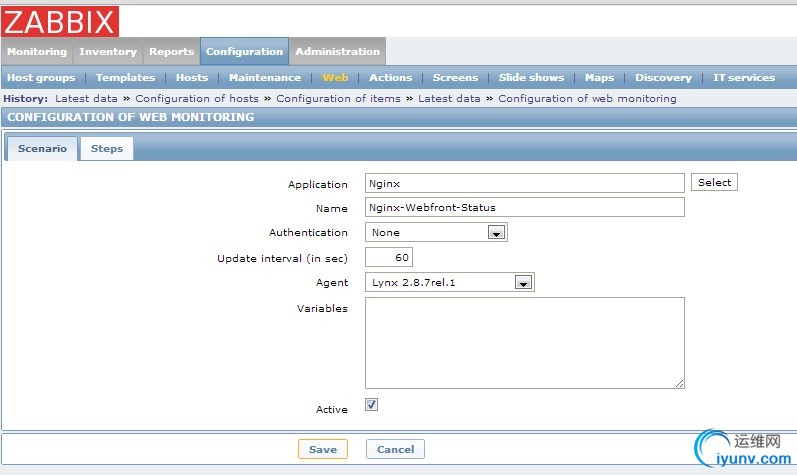Open Maintenance submenu
This screenshot has height=475, width=797.
click(265, 78)
